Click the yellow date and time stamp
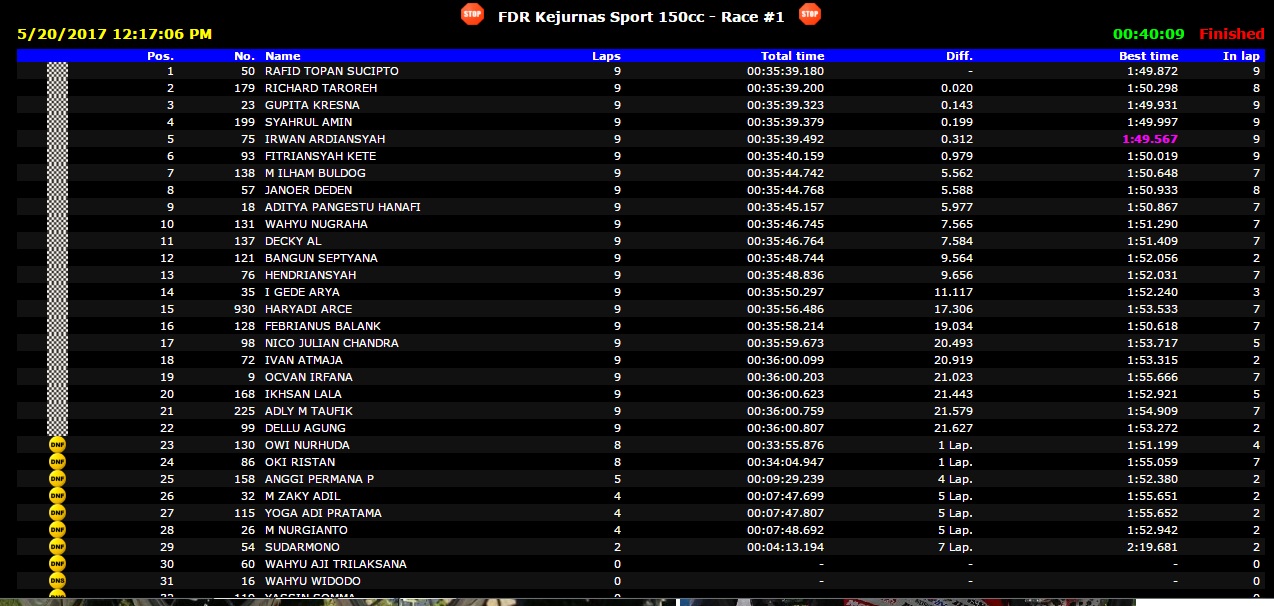The image size is (1274, 606). 115,34
